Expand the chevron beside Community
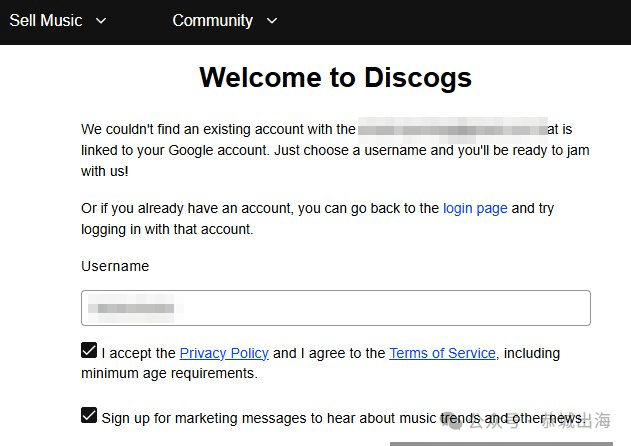 (272, 21)
